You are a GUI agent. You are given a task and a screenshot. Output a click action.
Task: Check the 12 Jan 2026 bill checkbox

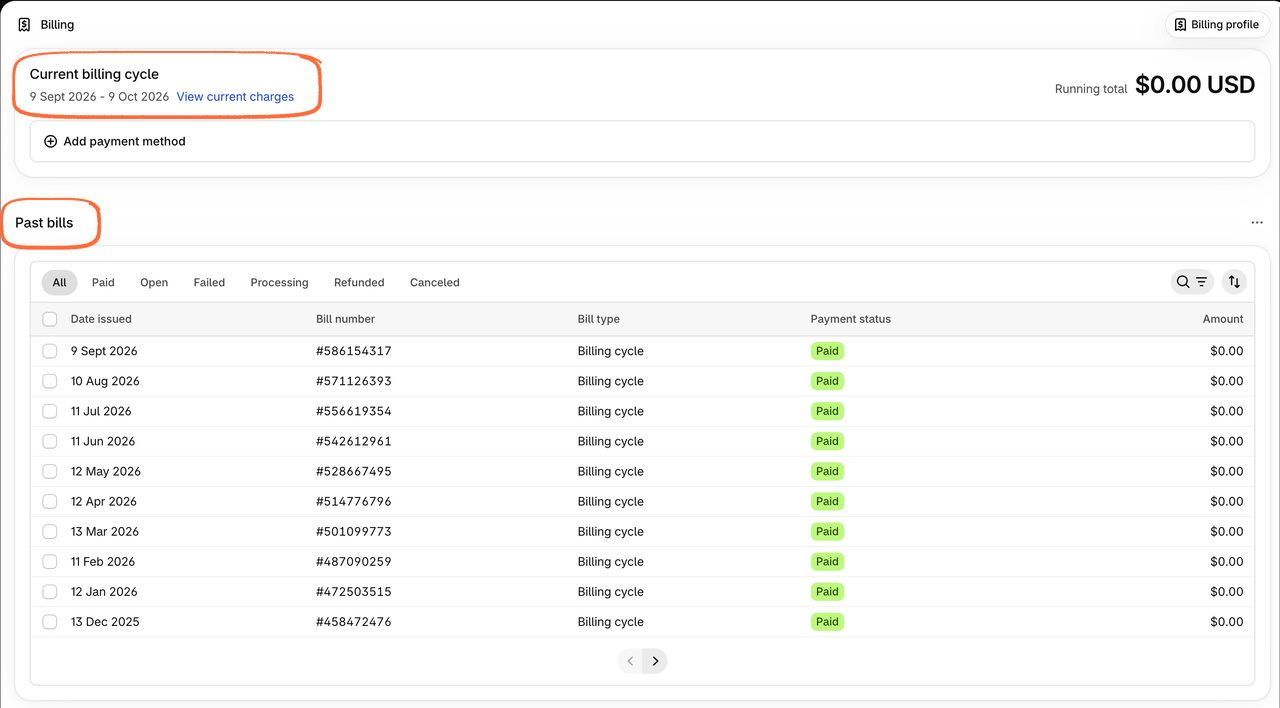coord(50,591)
